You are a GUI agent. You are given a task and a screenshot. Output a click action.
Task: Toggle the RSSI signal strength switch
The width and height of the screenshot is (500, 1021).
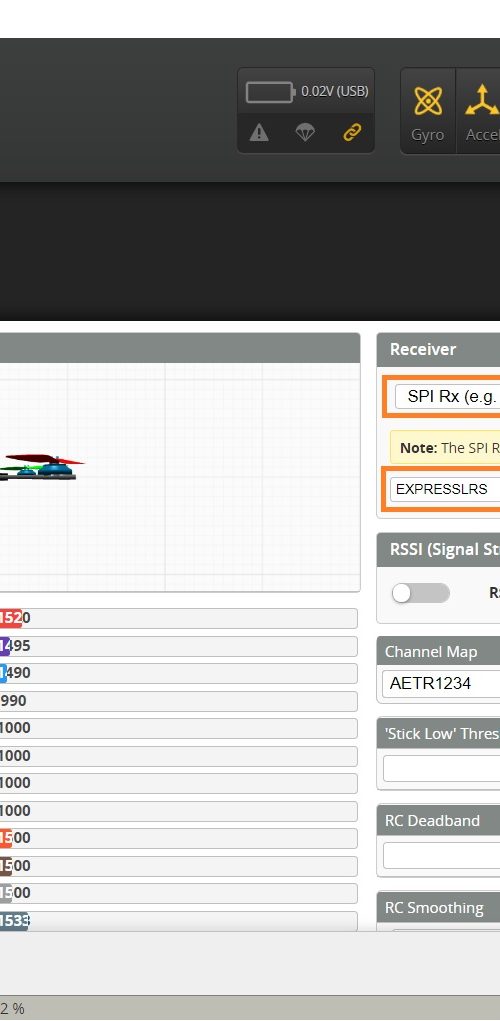pos(420,593)
